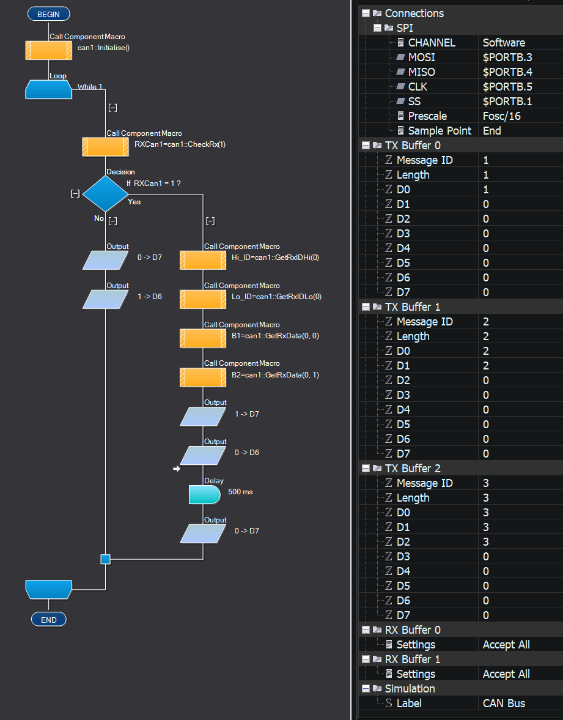563x720 pixels.
Task: Collapse the While 1 loop contents
Action: point(113,107)
